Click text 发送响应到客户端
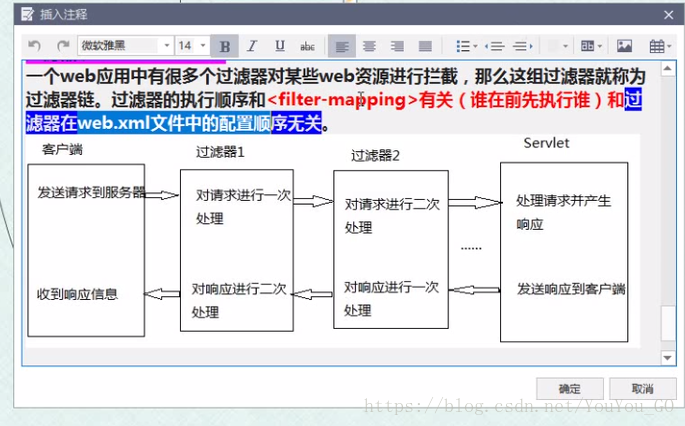This screenshot has width=685, height=426. pos(571,289)
